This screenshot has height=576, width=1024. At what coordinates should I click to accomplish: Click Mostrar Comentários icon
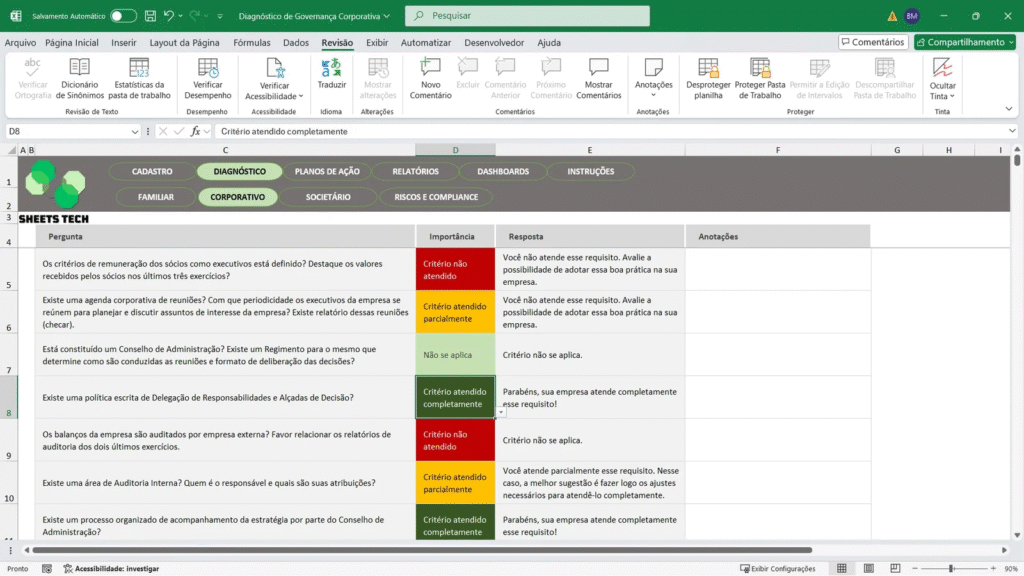click(598, 68)
